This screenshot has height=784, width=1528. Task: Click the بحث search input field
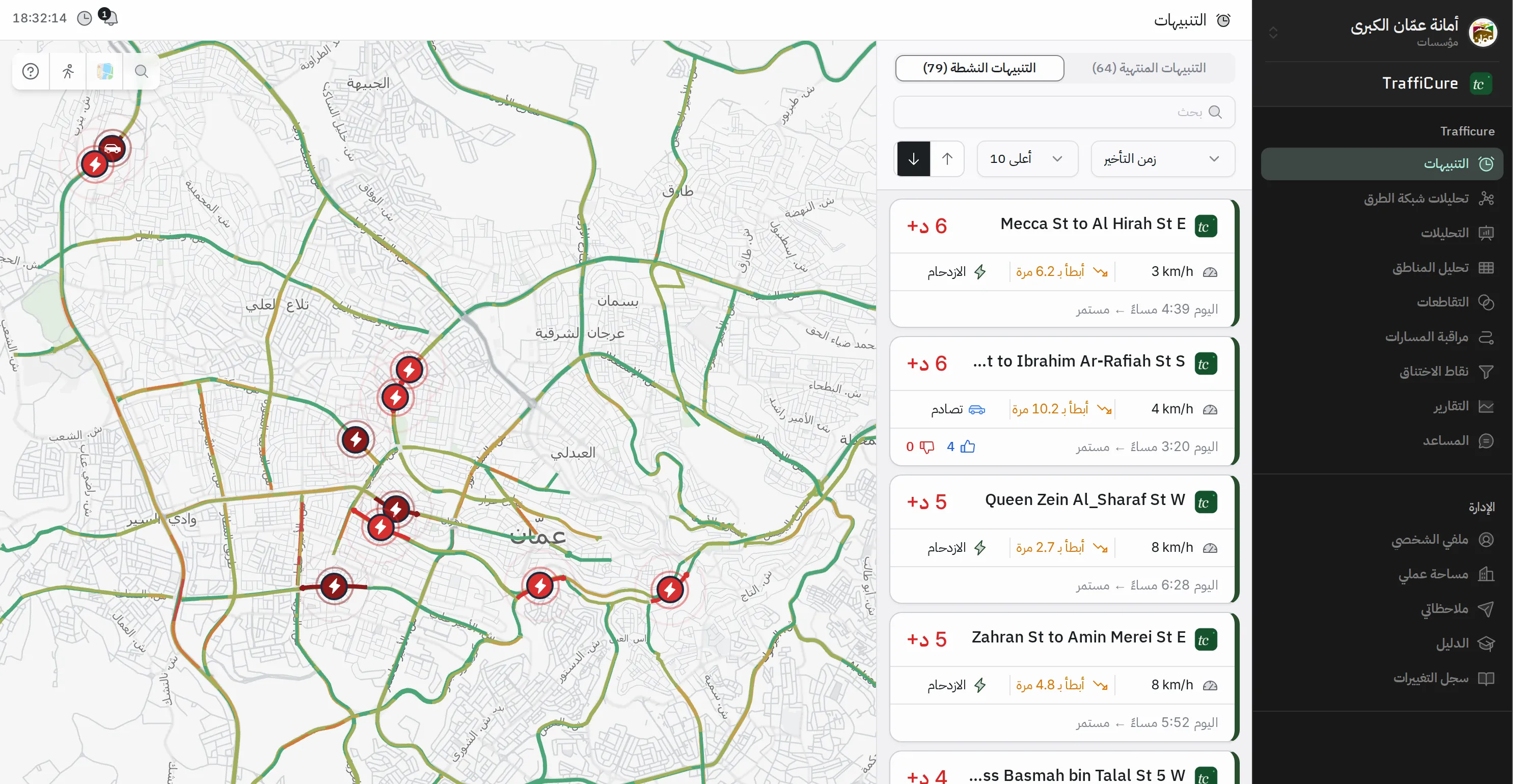[x=1064, y=112]
